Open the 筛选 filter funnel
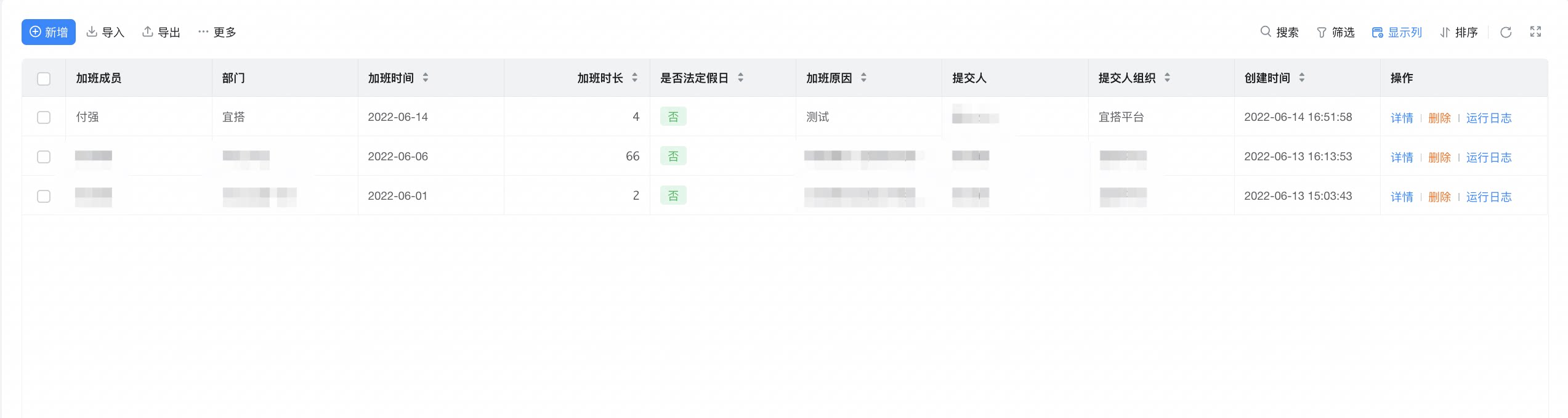Image resolution: width=1568 pixels, height=418 pixels. (x=1335, y=32)
